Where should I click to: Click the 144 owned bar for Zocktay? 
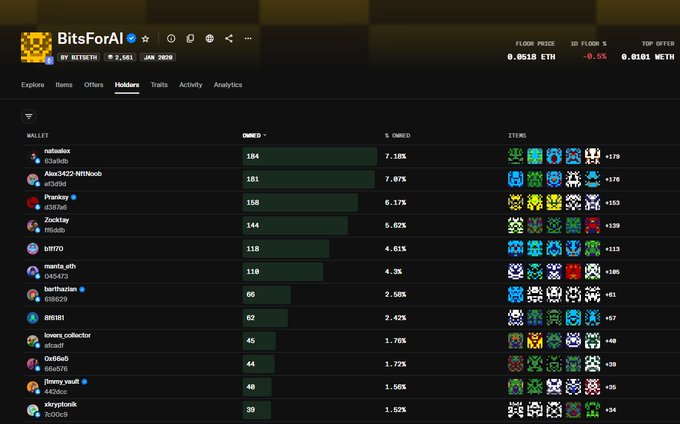click(295, 225)
